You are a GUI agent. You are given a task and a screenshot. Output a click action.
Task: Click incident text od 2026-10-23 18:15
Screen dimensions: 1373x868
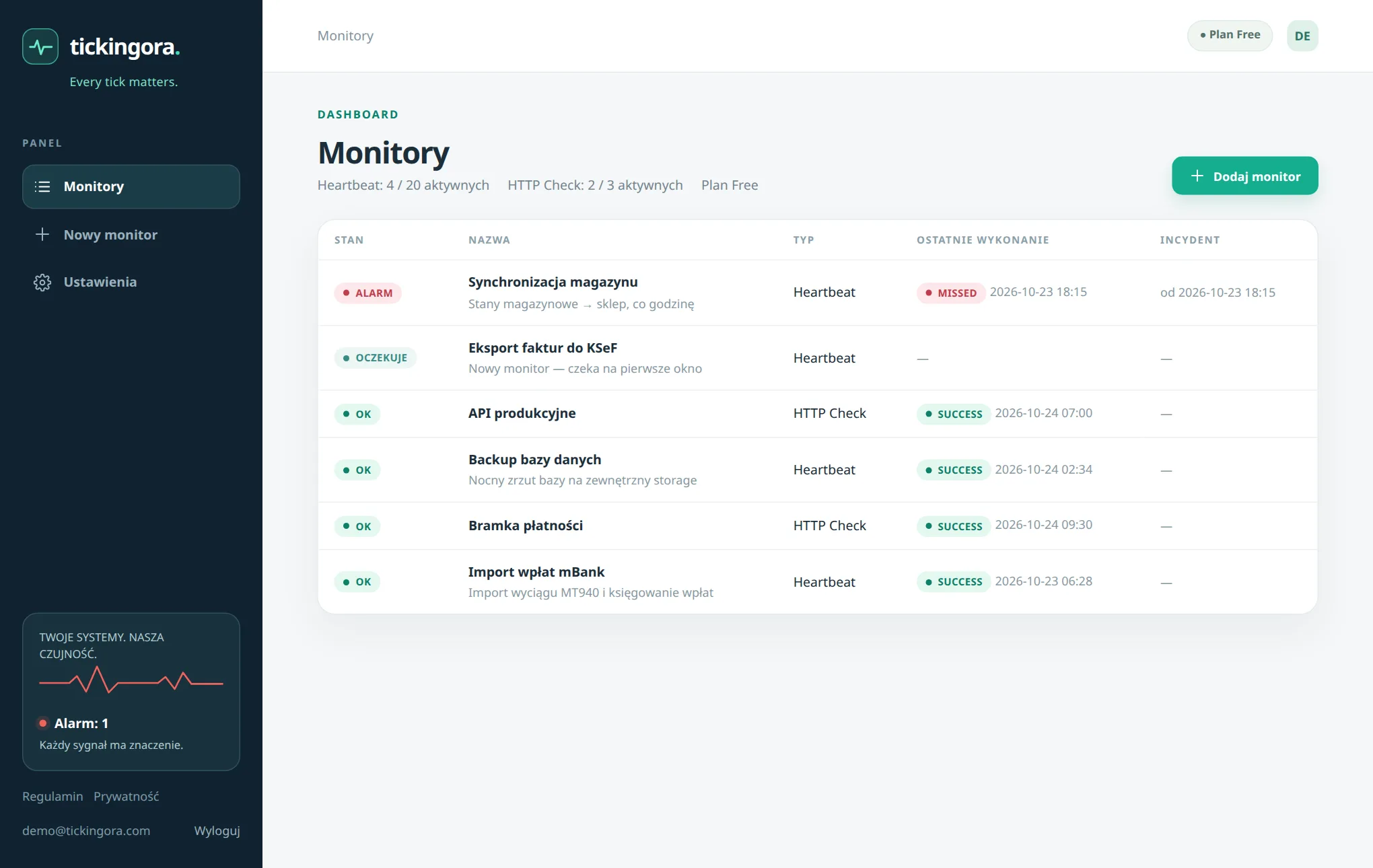1218,292
